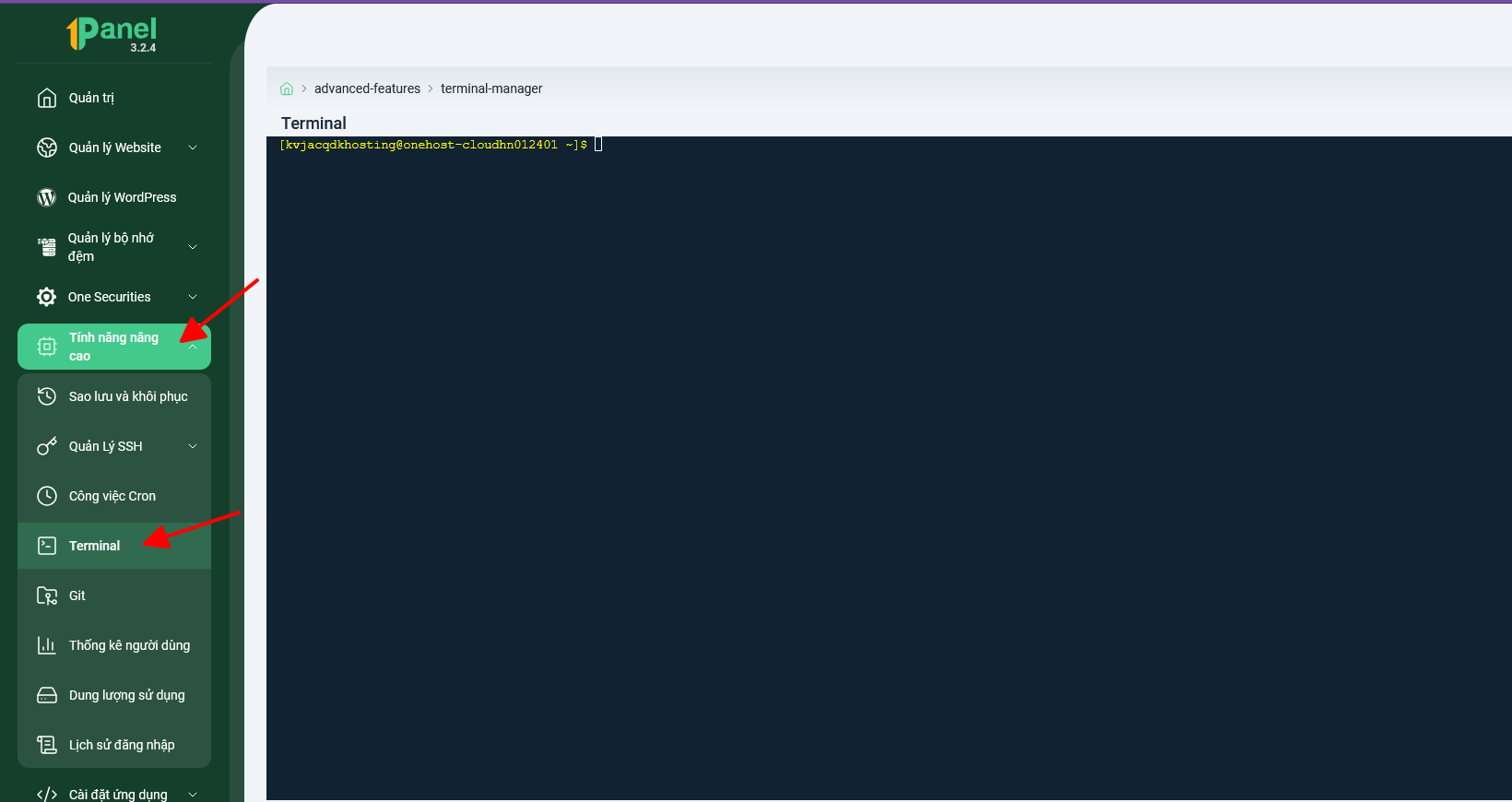Screen dimensions: 1512x802
Task: Click the terminal-manager breadcrumb link
Action: (x=491, y=88)
